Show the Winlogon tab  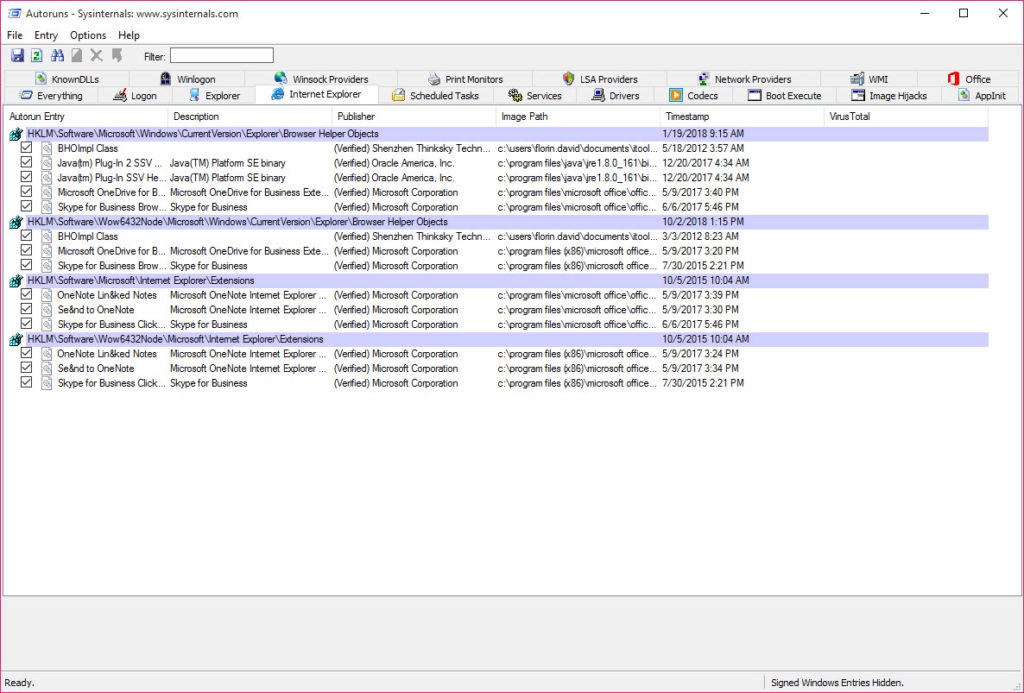(187, 79)
